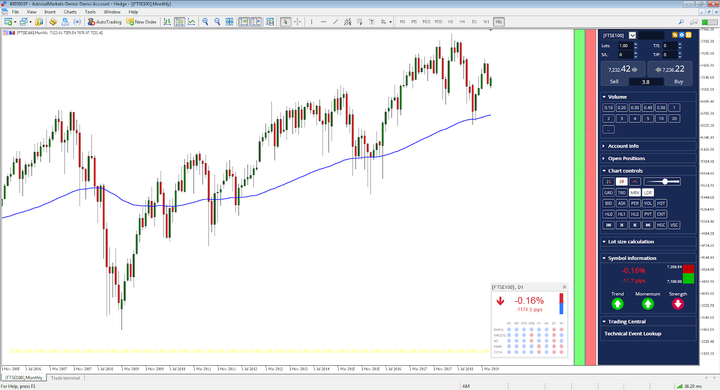Toggle the VOL chart control button
Viewport: 720px width, 390px height.
(647, 203)
